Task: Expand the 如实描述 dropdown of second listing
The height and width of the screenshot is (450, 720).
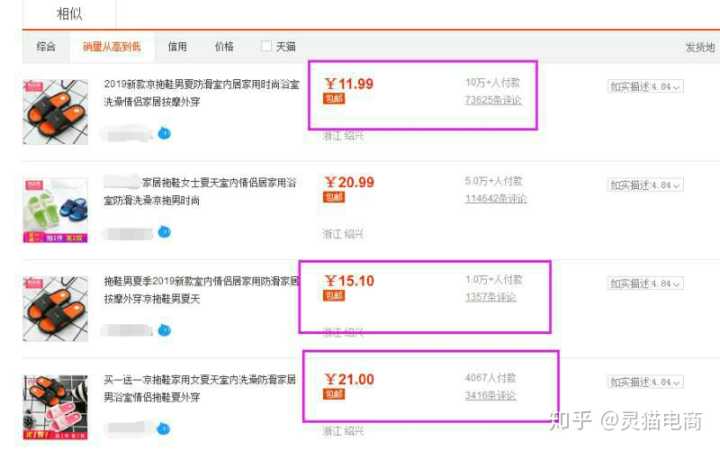Action: pos(645,185)
